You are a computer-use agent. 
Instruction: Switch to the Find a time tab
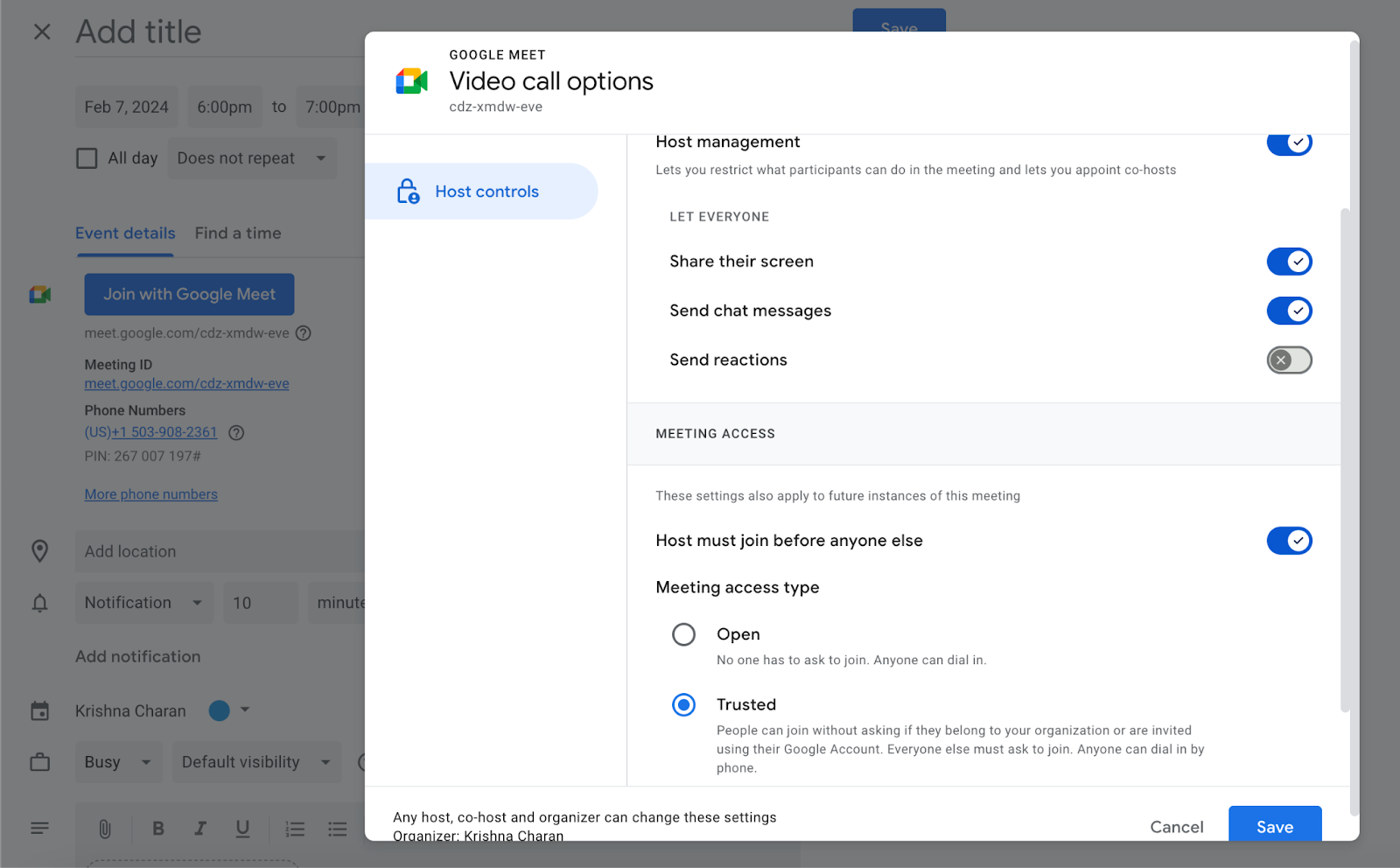[238, 234]
